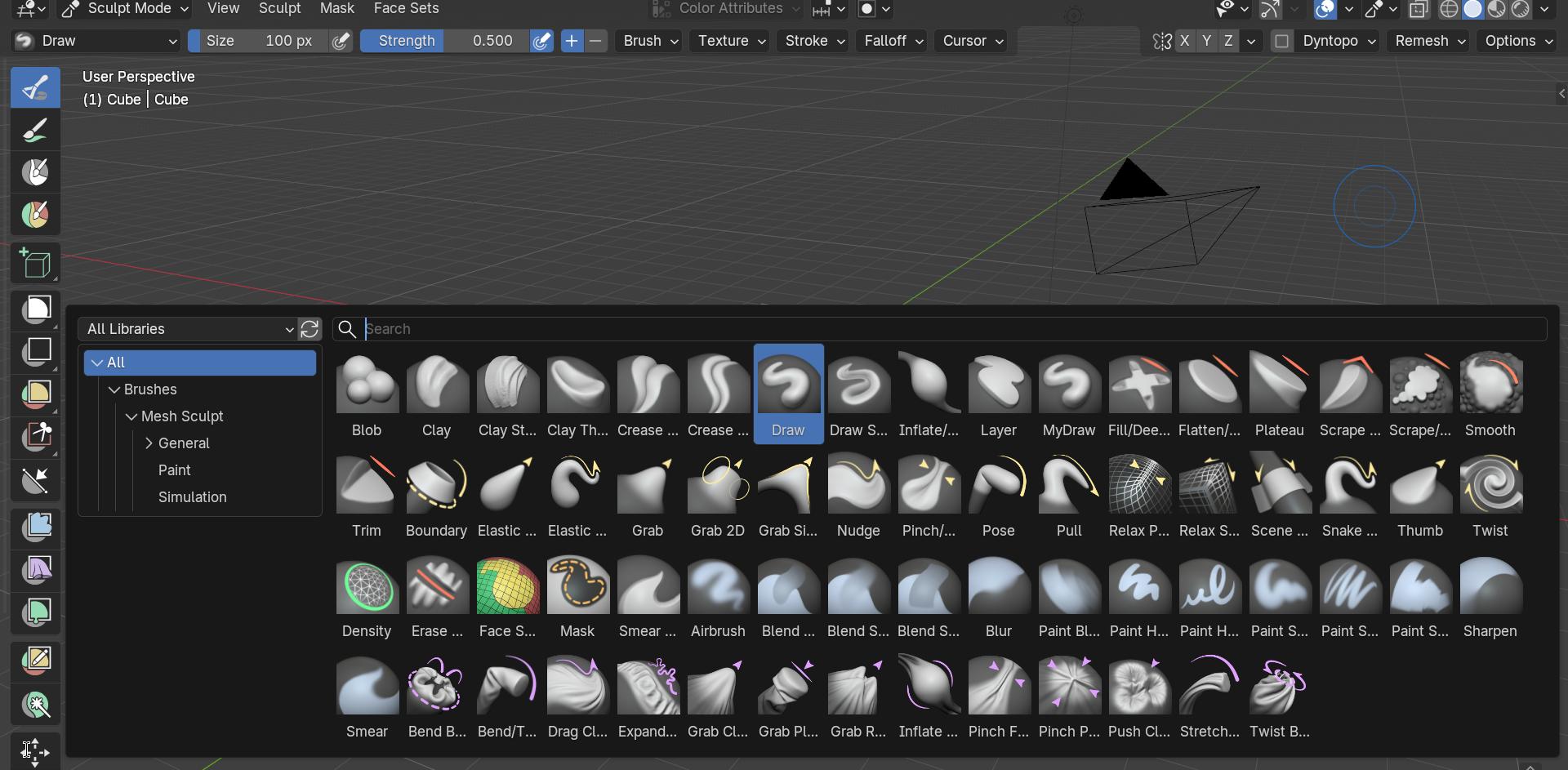
Task: Choose the Smooth brush
Action: [1490, 394]
